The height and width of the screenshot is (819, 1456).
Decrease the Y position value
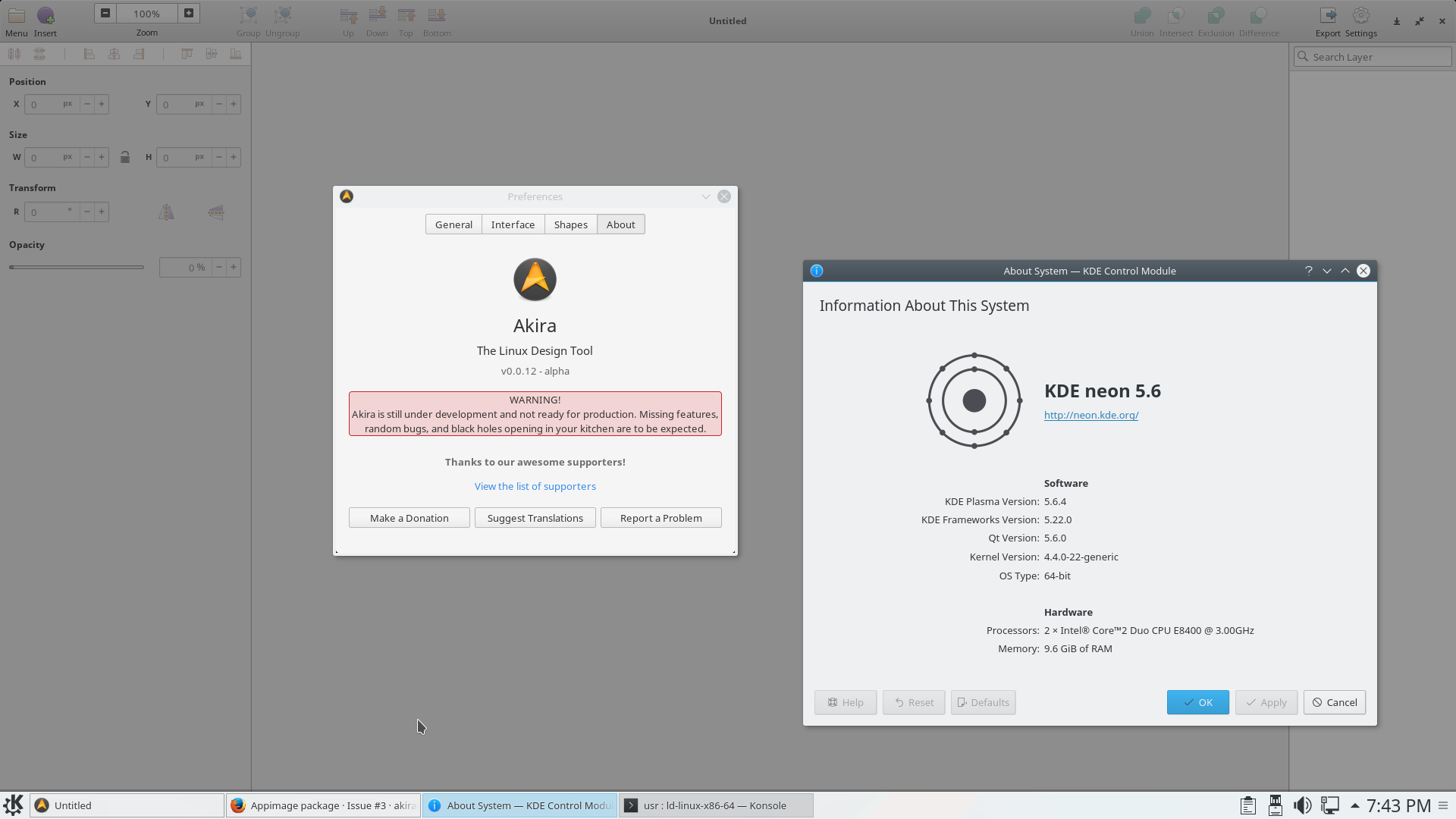pyautogui.click(x=219, y=104)
